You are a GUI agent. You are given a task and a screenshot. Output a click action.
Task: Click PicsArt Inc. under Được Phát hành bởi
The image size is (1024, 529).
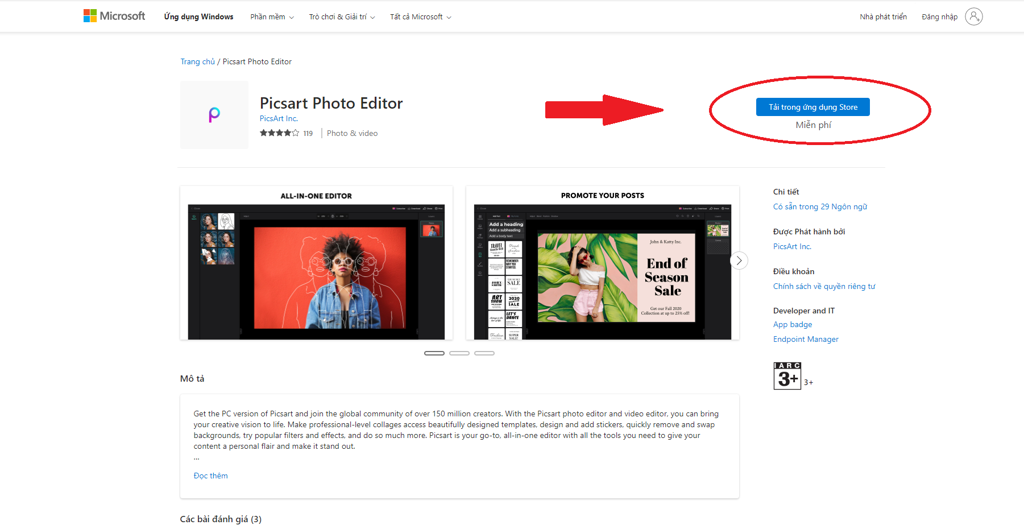click(792, 246)
